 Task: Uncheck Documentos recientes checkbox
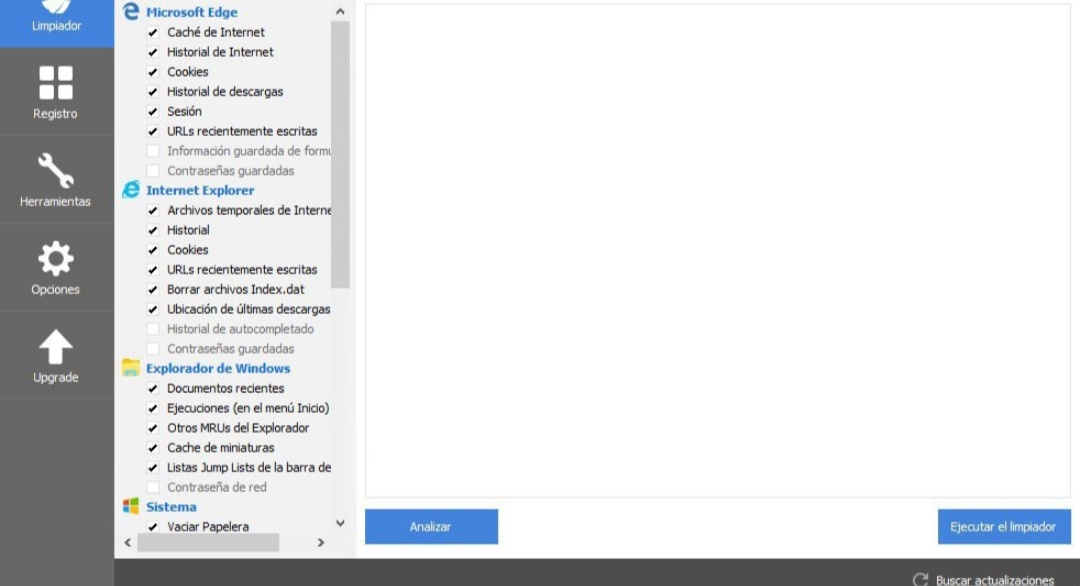(x=153, y=388)
